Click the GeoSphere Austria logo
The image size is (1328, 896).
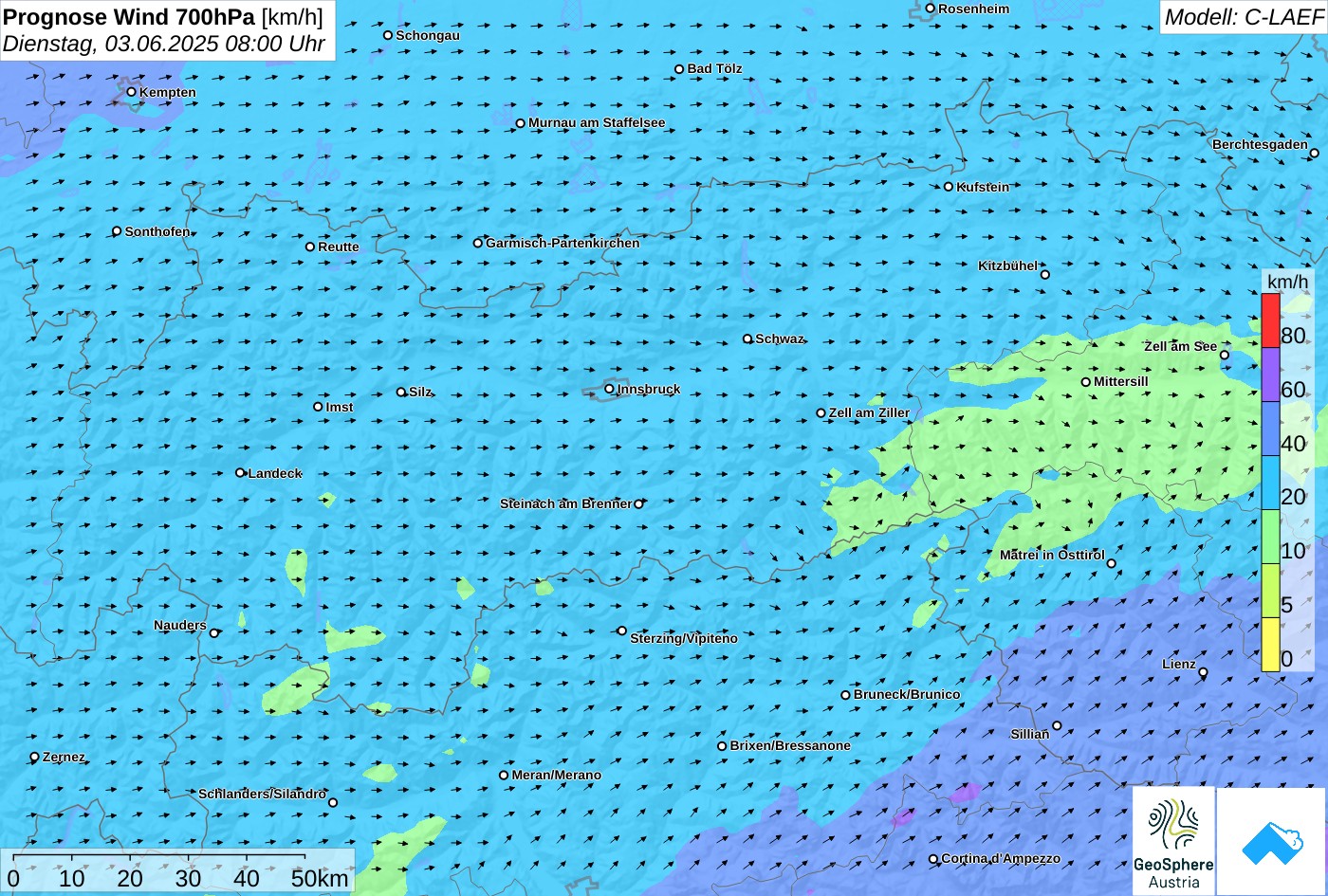1173,841
